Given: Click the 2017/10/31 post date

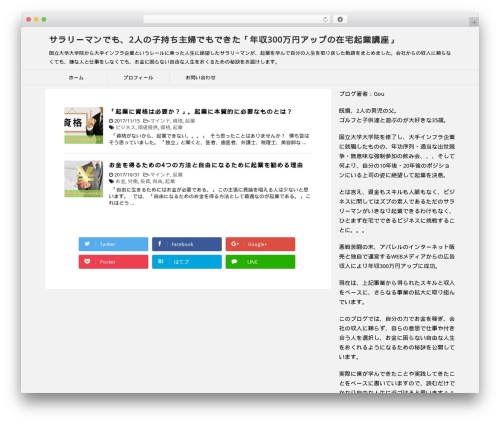Looking at the screenshot, I should [x=127, y=174].
